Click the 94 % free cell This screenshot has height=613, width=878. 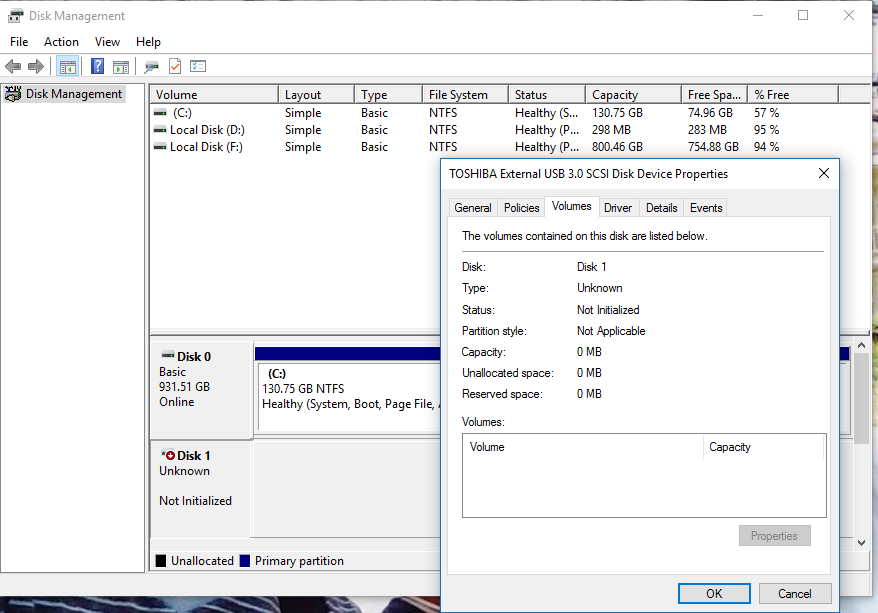click(766, 147)
